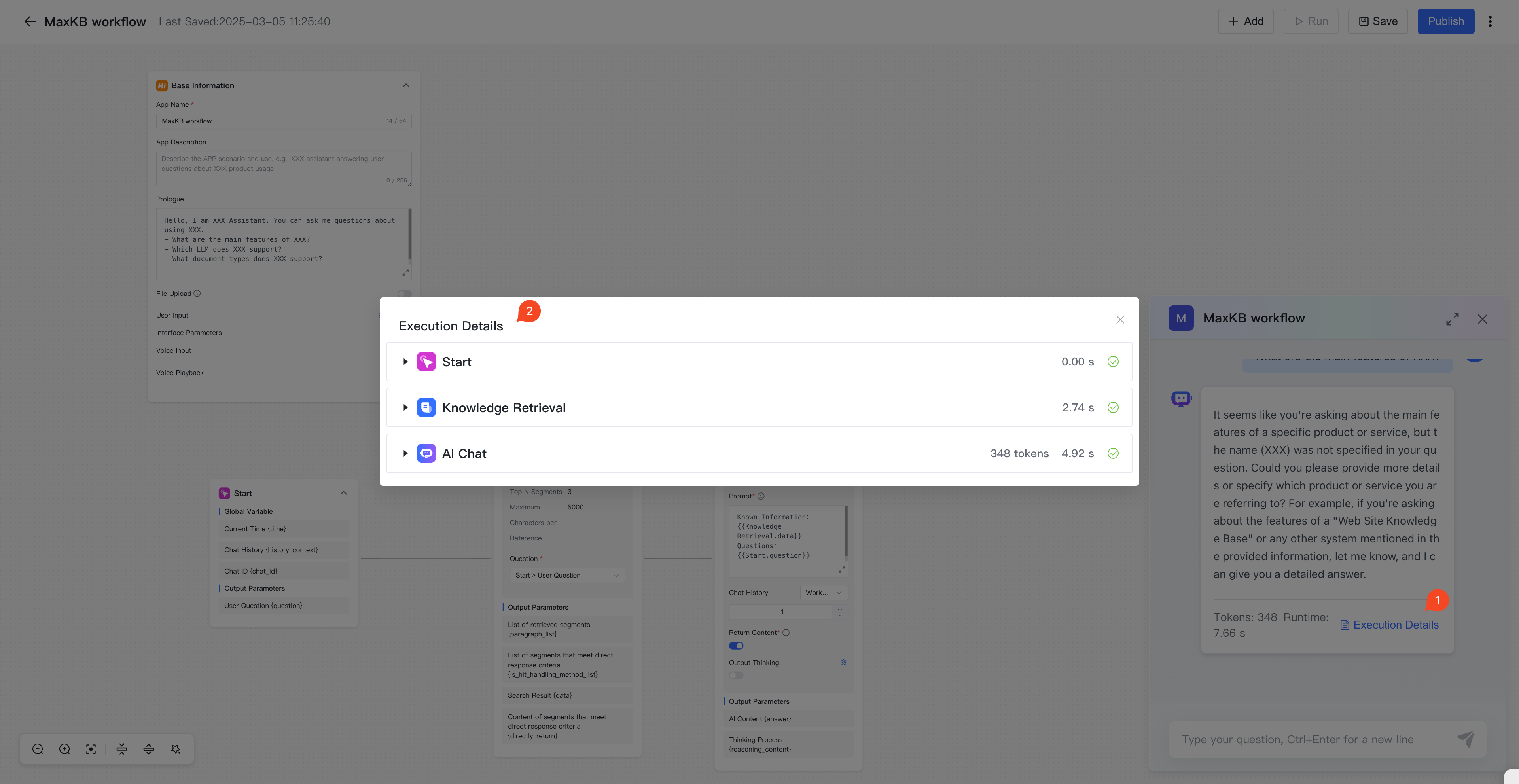Zoom in the canvas
The width and height of the screenshot is (1519, 784).
64,749
